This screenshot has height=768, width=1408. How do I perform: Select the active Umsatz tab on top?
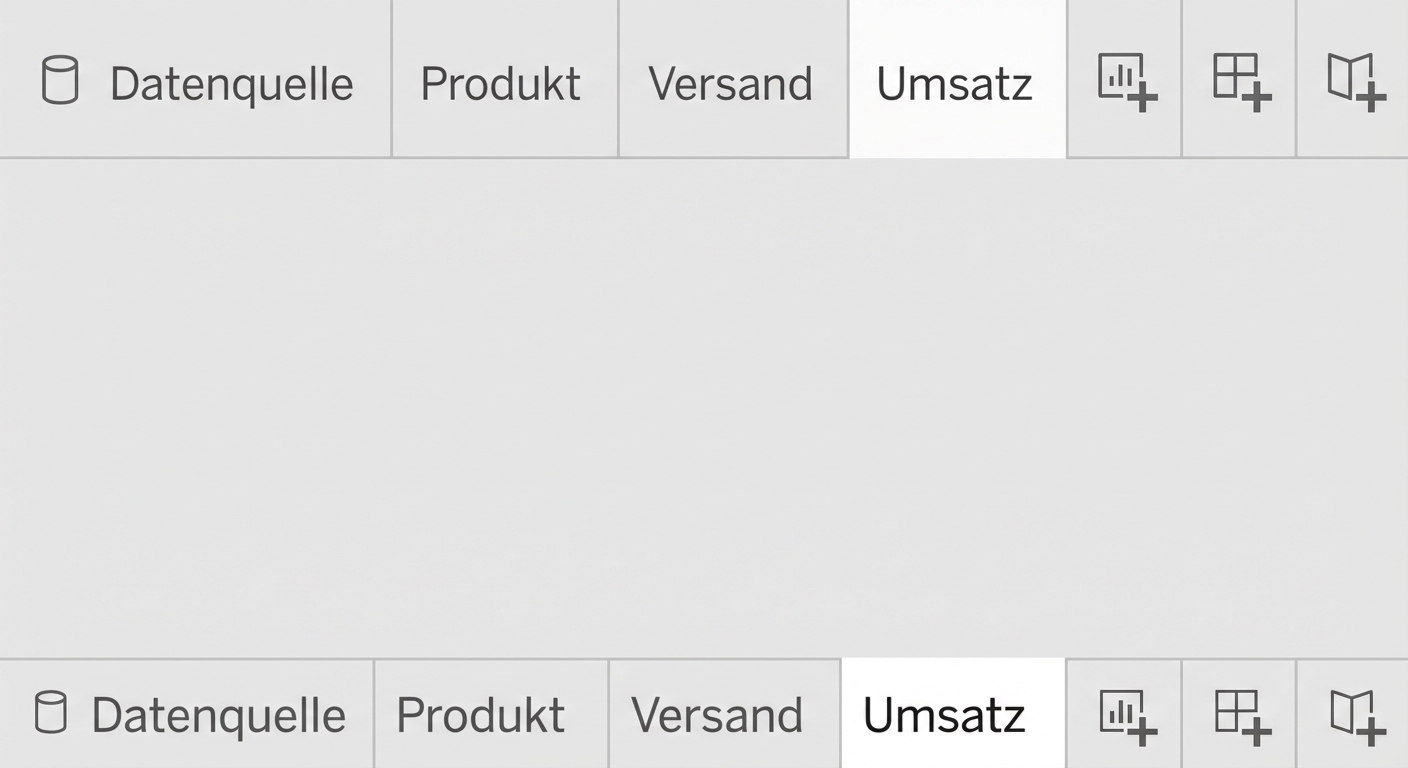click(x=956, y=84)
